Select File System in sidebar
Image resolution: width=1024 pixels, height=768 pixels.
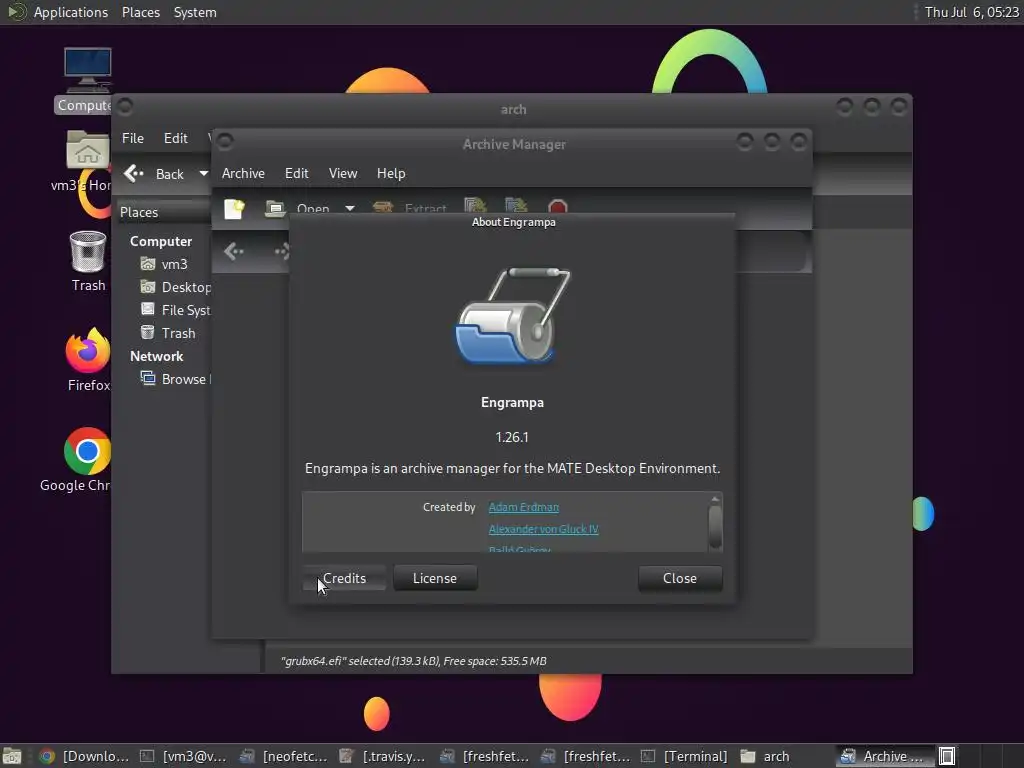click(186, 310)
